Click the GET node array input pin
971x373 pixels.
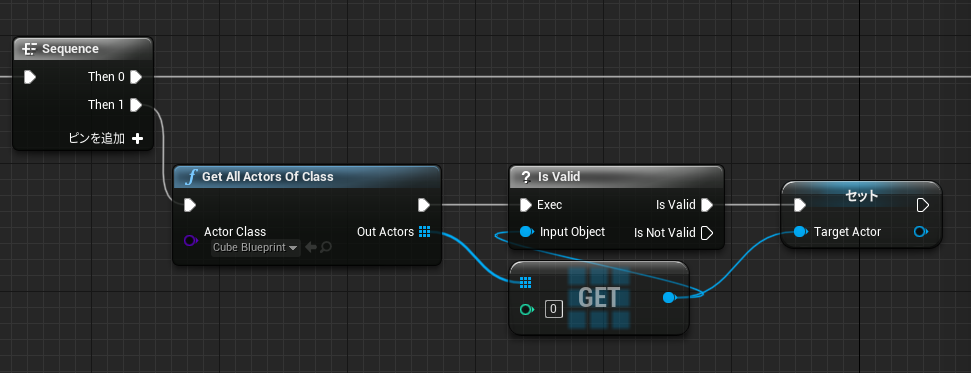pyautogui.click(x=525, y=283)
